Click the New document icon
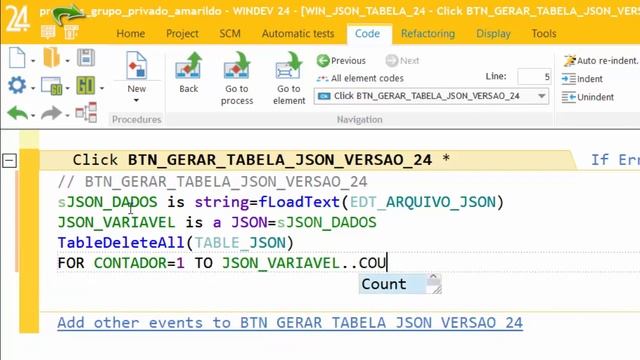Viewport: 640px width, 360px height. click(17, 58)
